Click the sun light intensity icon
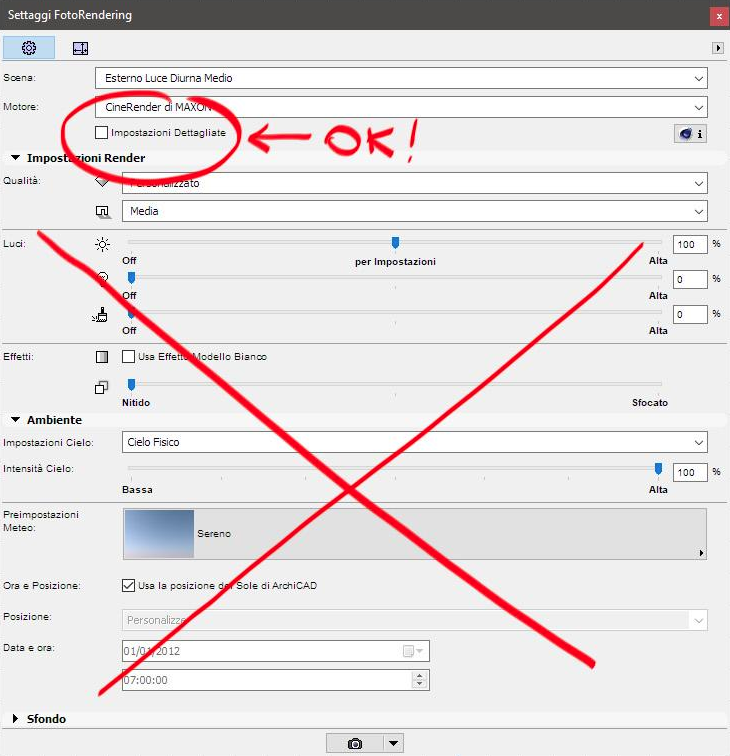Viewport: 730px width, 756px height. tap(102, 245)
